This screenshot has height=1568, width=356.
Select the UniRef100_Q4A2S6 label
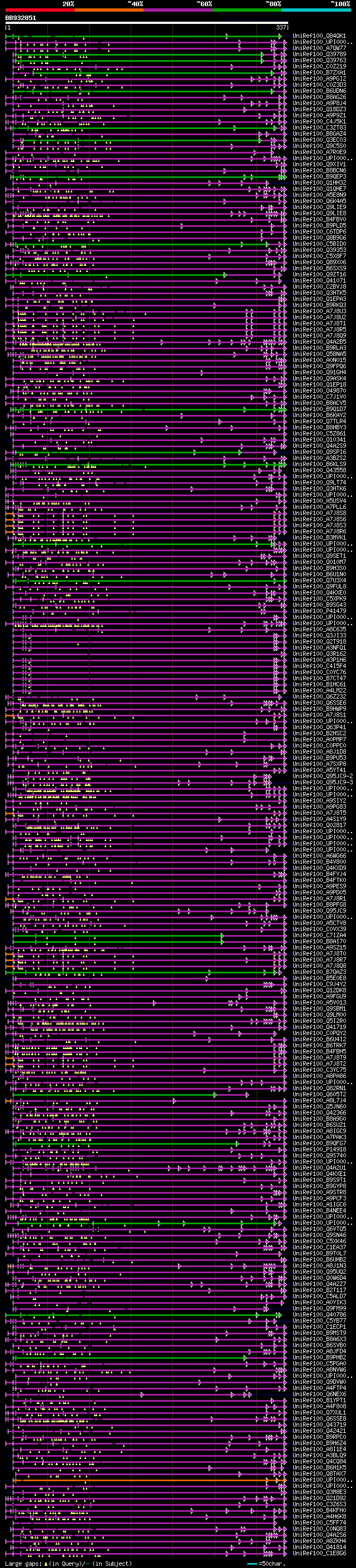[319, 1534]
